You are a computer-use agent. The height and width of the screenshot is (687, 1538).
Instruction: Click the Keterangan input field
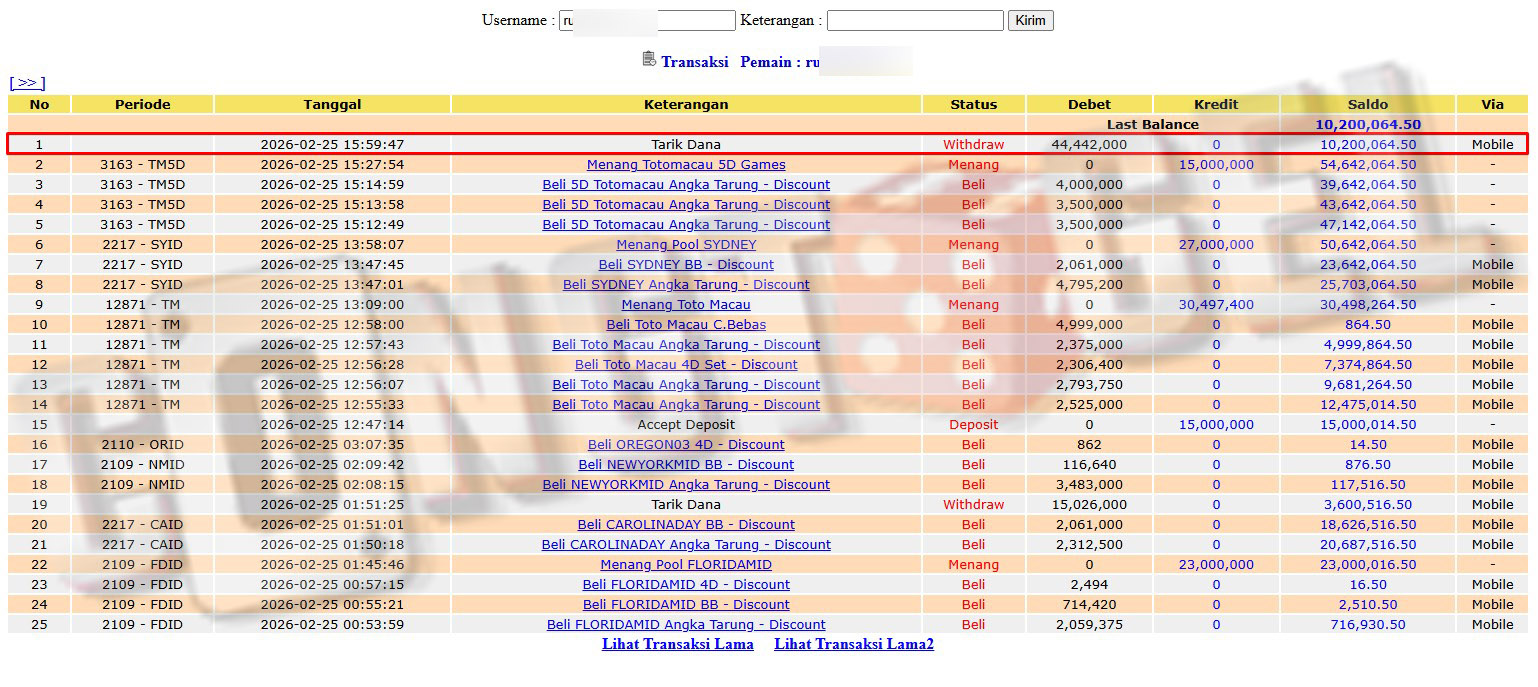(914, 20)
